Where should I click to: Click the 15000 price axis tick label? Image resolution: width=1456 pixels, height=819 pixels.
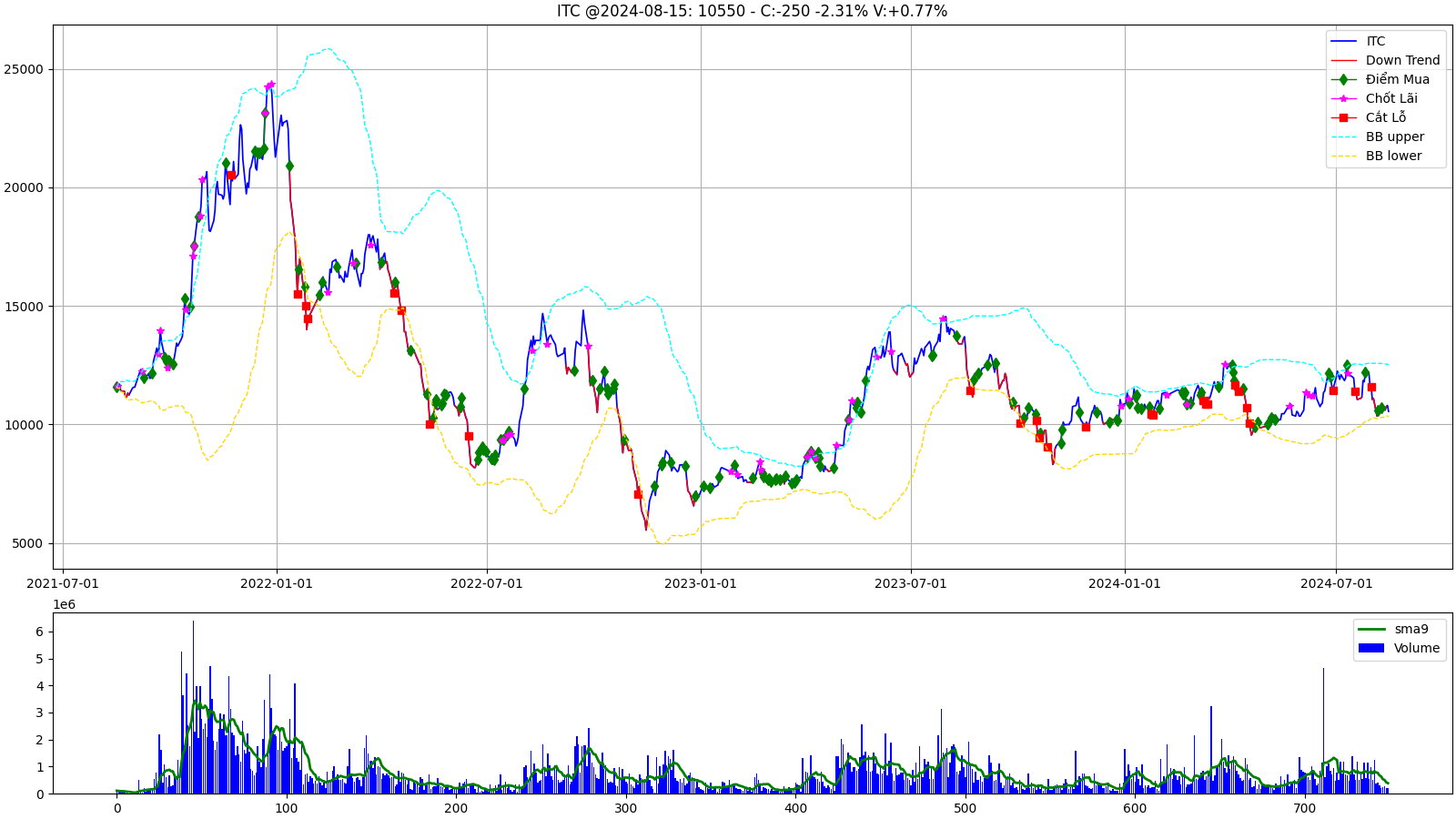(25, 306)
